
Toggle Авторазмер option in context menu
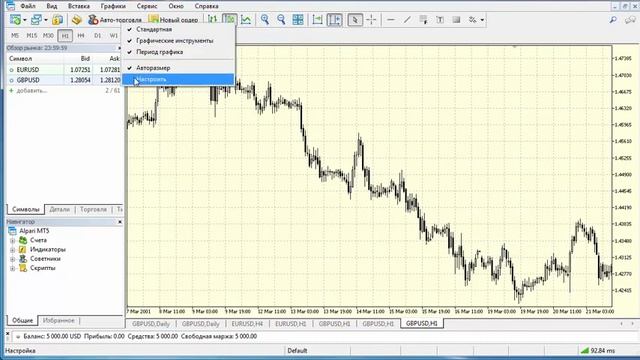click(178, 68)
